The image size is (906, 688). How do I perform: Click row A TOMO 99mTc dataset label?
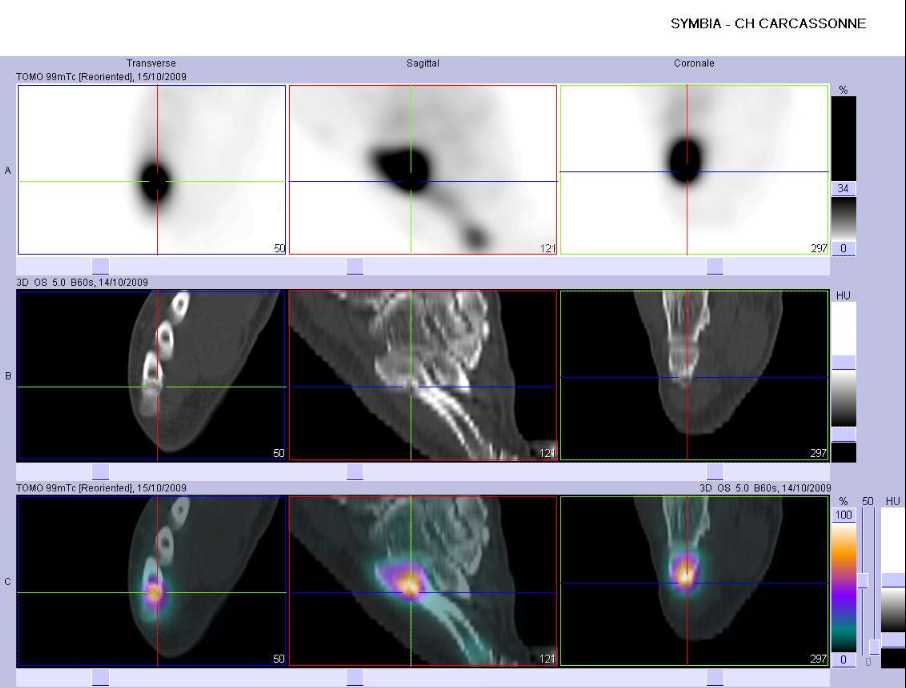[x=101, y=76]
